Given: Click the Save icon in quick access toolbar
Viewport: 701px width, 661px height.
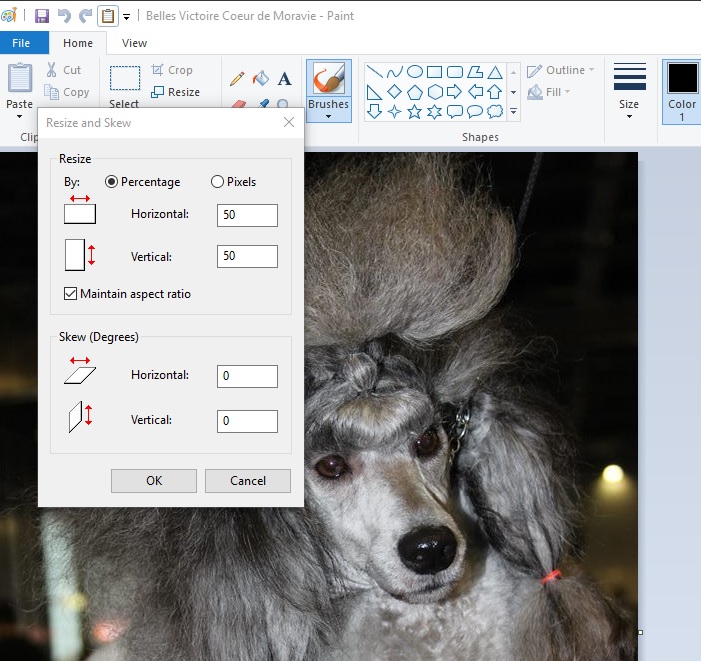Looking at the screenshot, I should [x=42, y=16].
